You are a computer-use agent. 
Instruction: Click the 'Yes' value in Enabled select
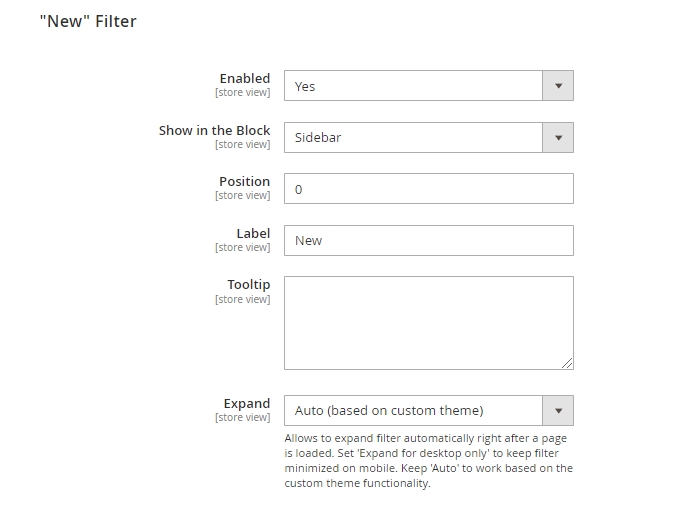click(x=305, y=87)
